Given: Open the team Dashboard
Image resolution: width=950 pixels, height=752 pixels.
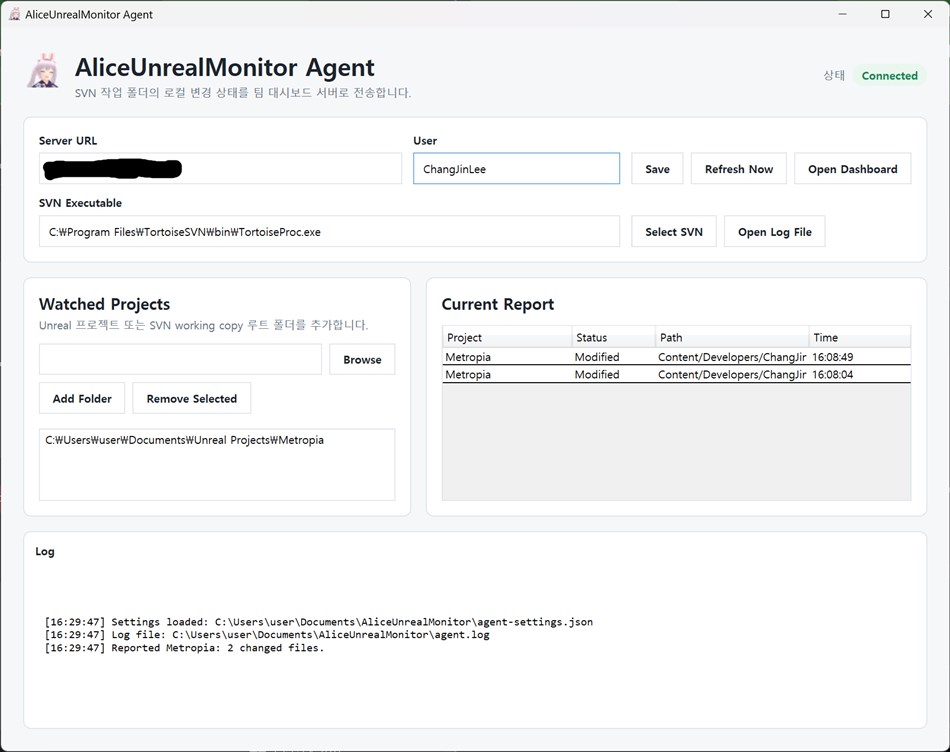Looking at the screenshot, I should tap(852, 168).
